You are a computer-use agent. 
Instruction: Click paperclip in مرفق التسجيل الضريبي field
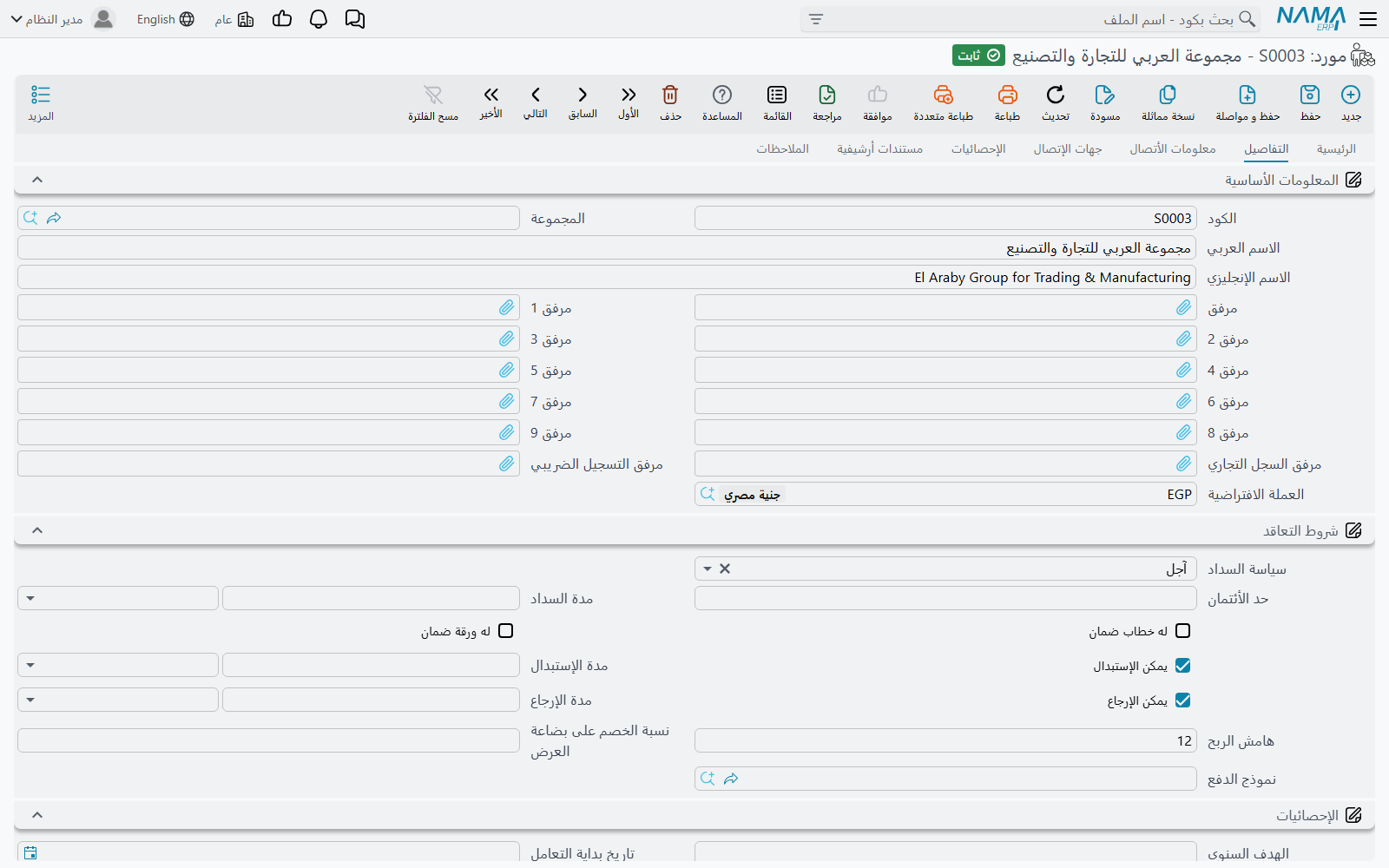click(507, 464)
